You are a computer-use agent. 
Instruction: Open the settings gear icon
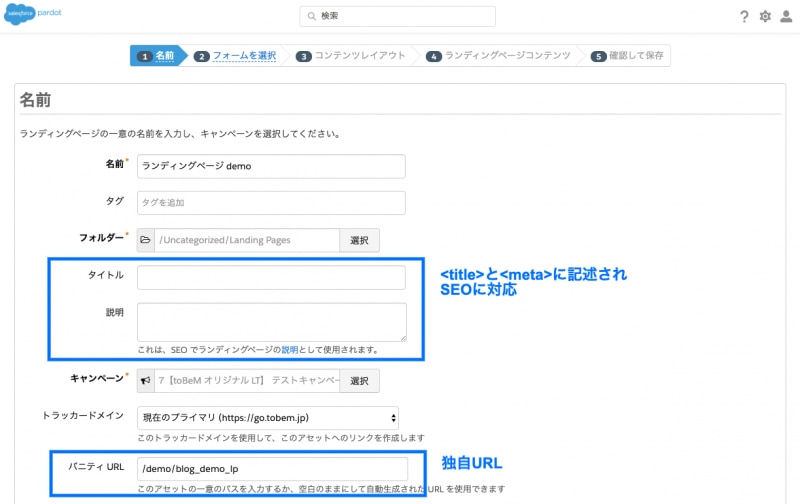(765, 16)
